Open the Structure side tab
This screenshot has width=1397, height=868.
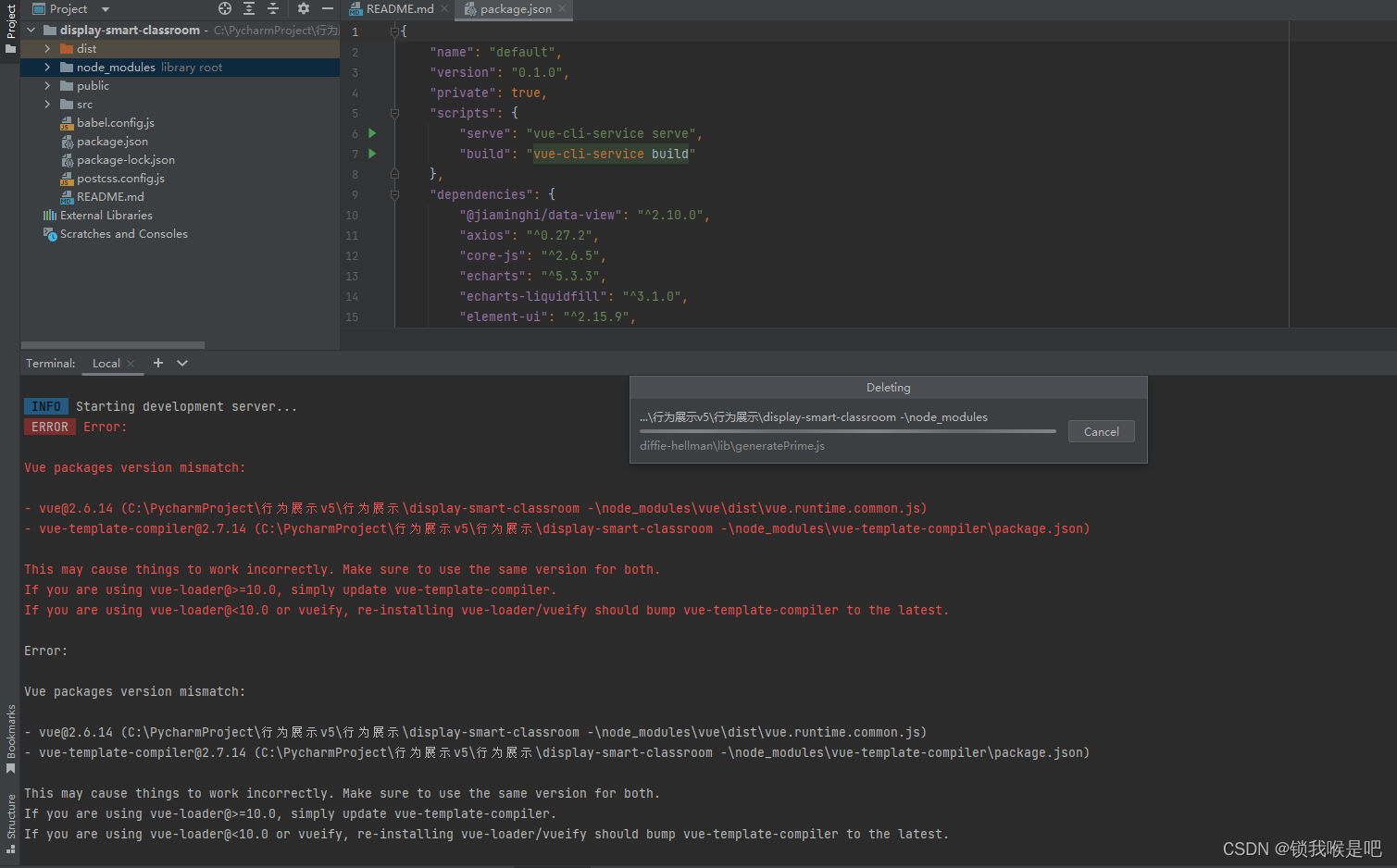point(10,824)
